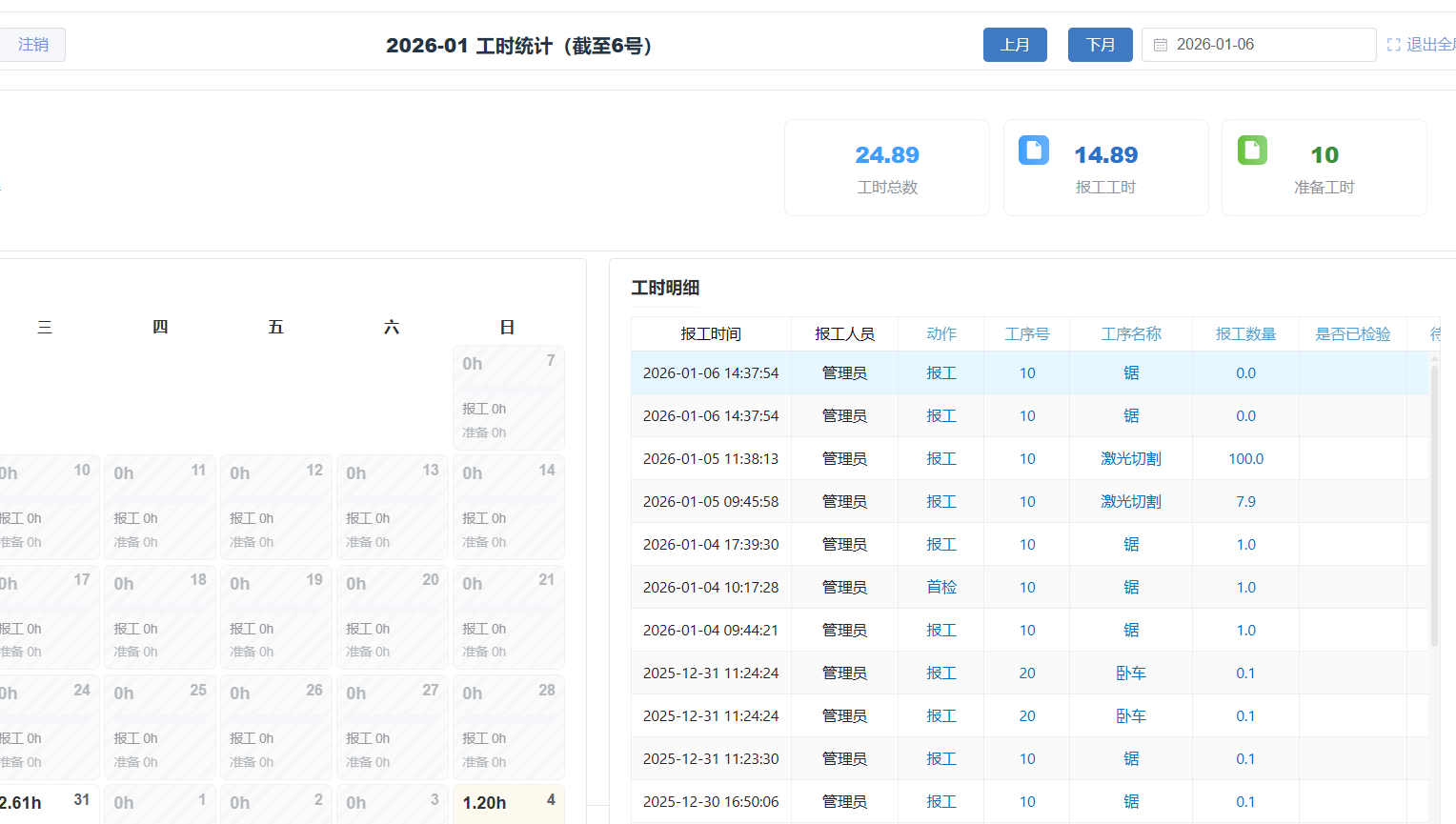The image size is (1456, 824).
Task: Select calendar day 31 cell
Action: pyautogui.click(x=48, y=803)
